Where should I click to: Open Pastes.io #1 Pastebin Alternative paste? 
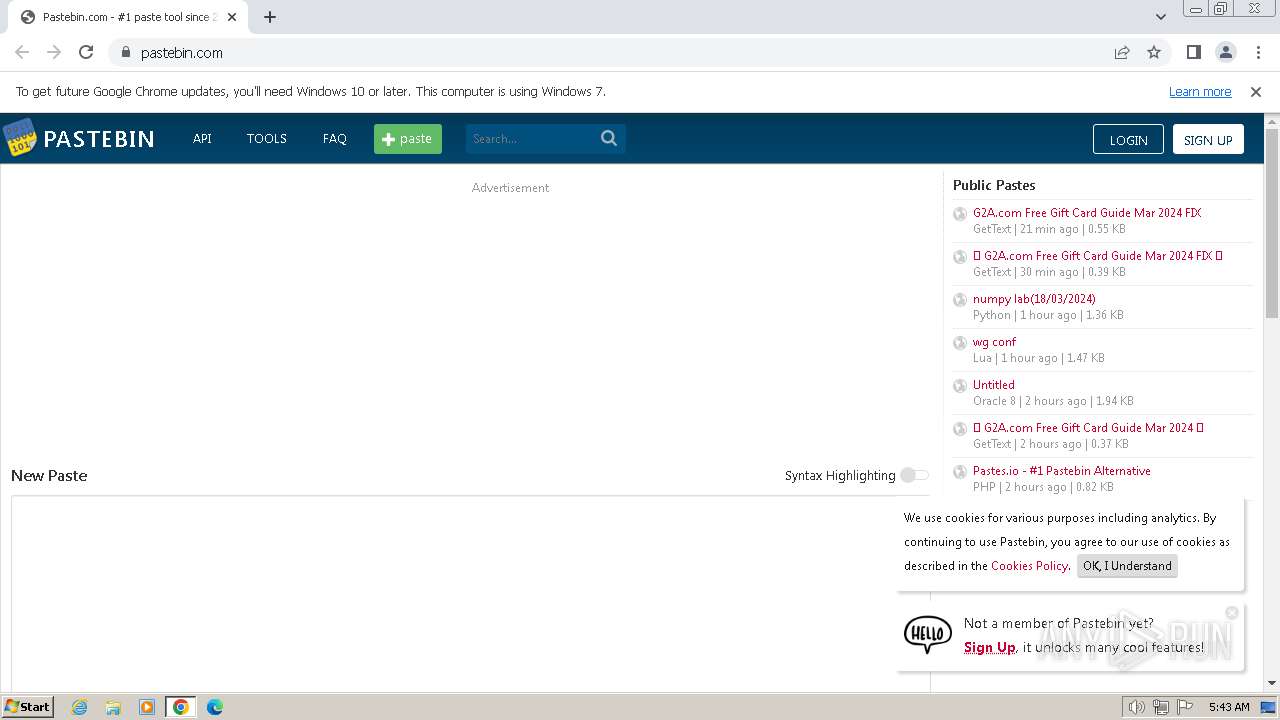(x=1062, y=471)
